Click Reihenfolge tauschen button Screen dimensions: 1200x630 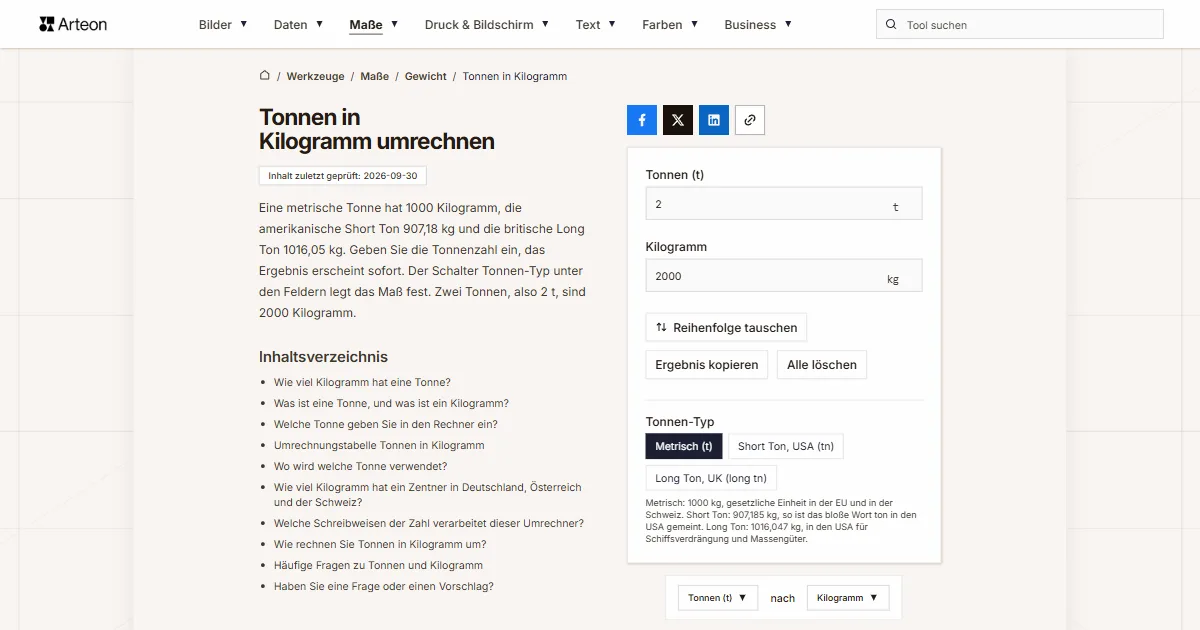click(x=726, y=327)
